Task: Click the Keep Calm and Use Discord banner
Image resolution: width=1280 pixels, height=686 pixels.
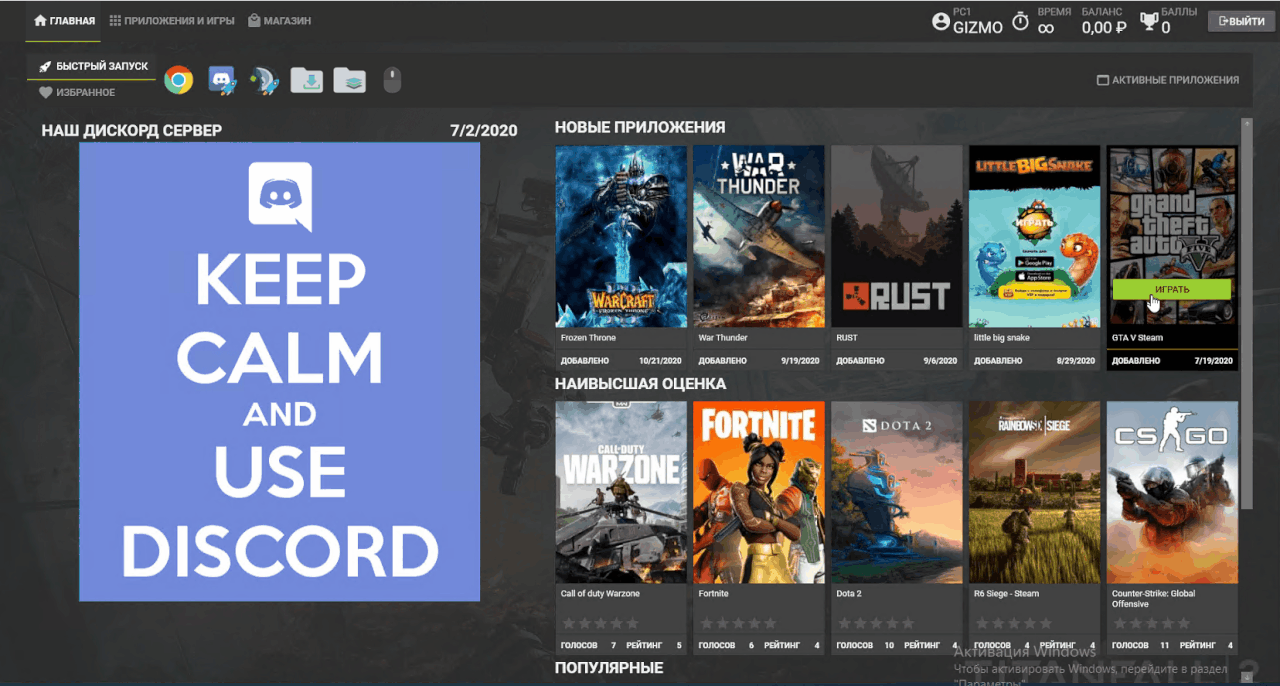Action: coord(279,371)
